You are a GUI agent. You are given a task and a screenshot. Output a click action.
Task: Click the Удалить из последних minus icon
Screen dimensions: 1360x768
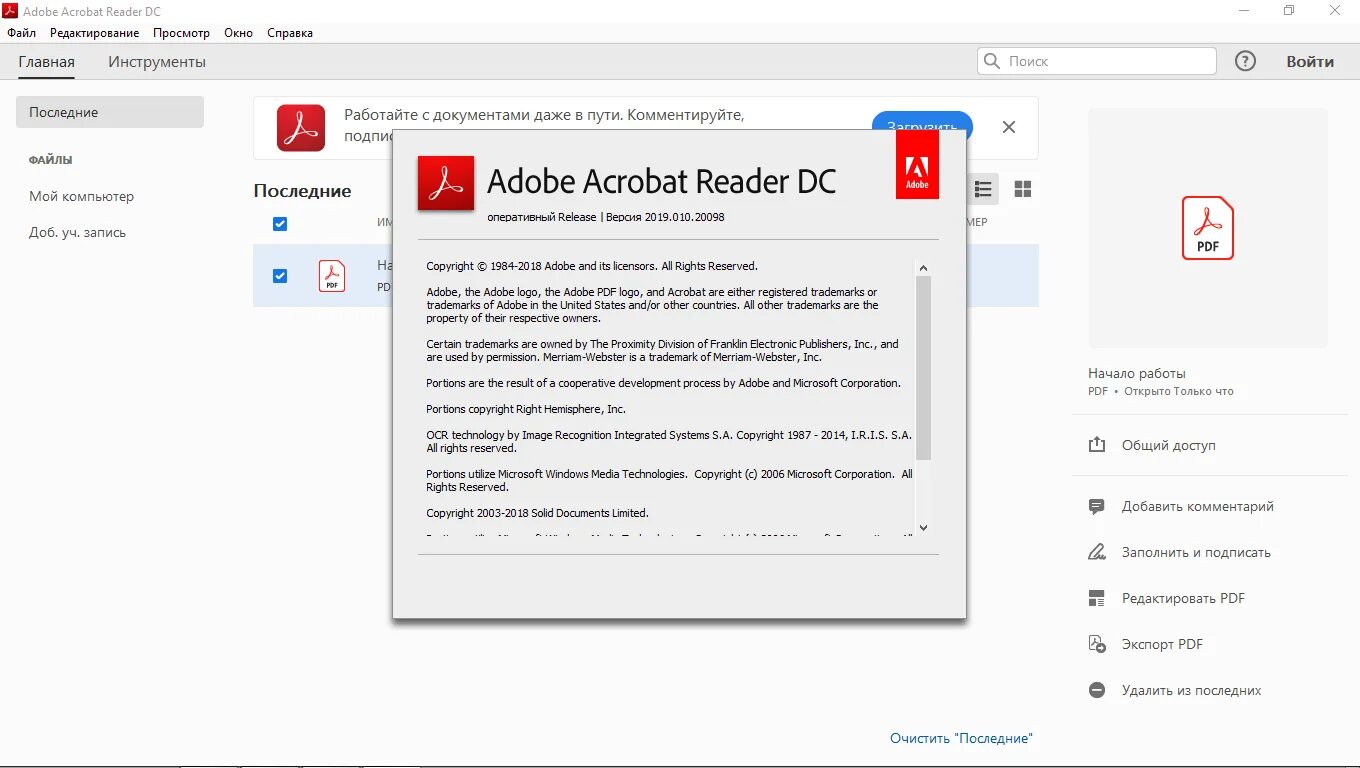pos(1097,690)
